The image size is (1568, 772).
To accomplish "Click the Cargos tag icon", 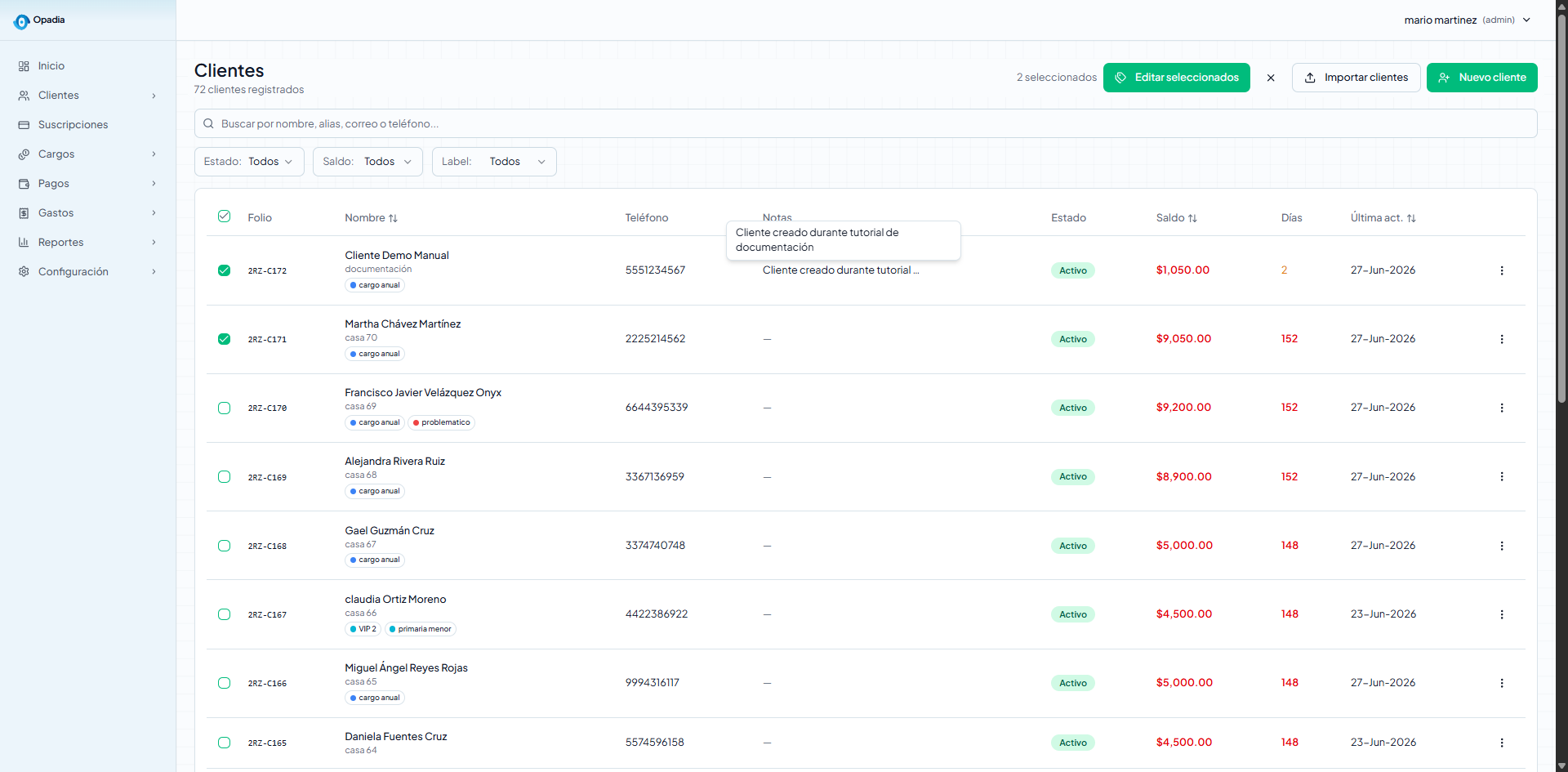I will click(24, 154).
